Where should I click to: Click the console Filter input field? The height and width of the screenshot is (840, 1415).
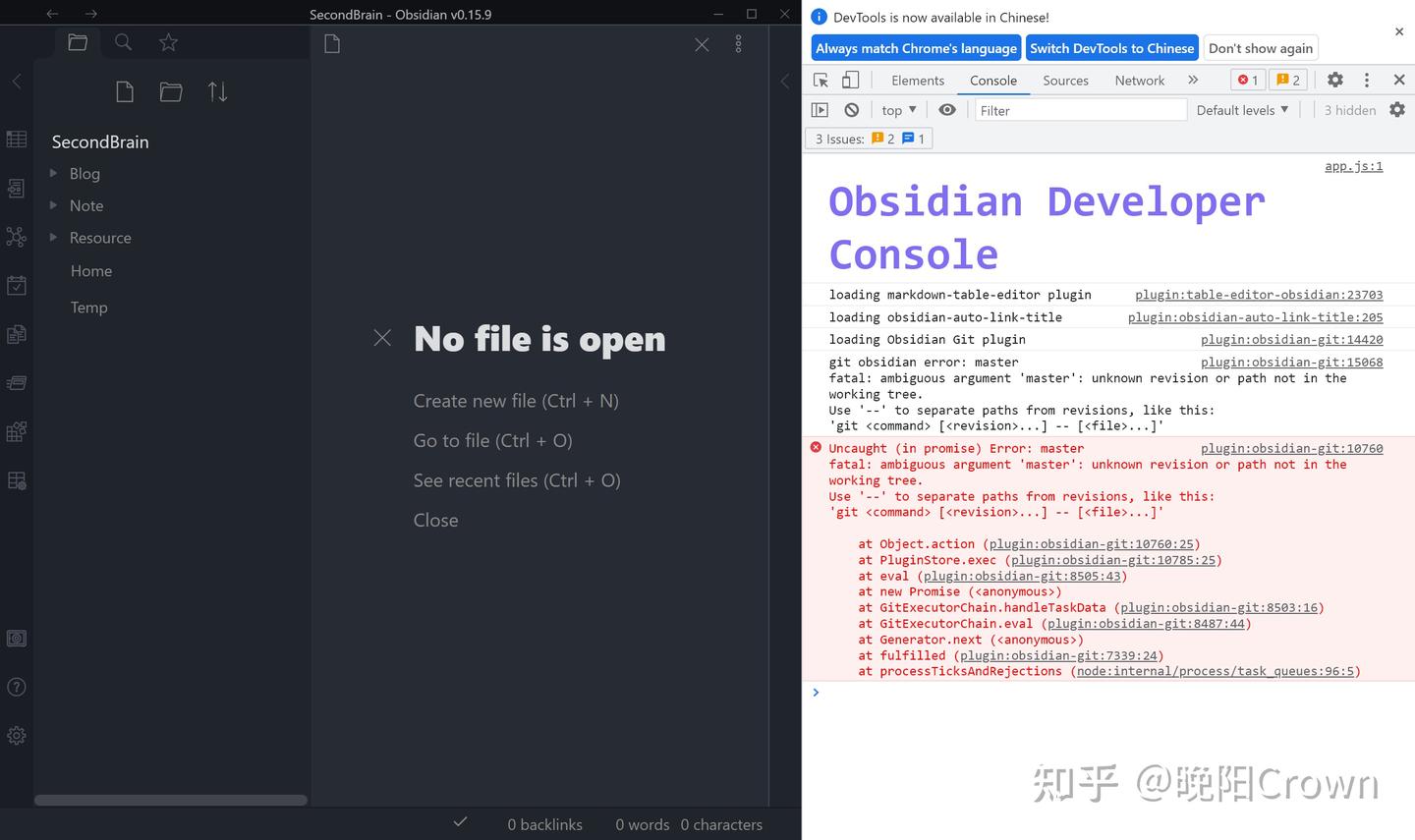[1079, 110]
